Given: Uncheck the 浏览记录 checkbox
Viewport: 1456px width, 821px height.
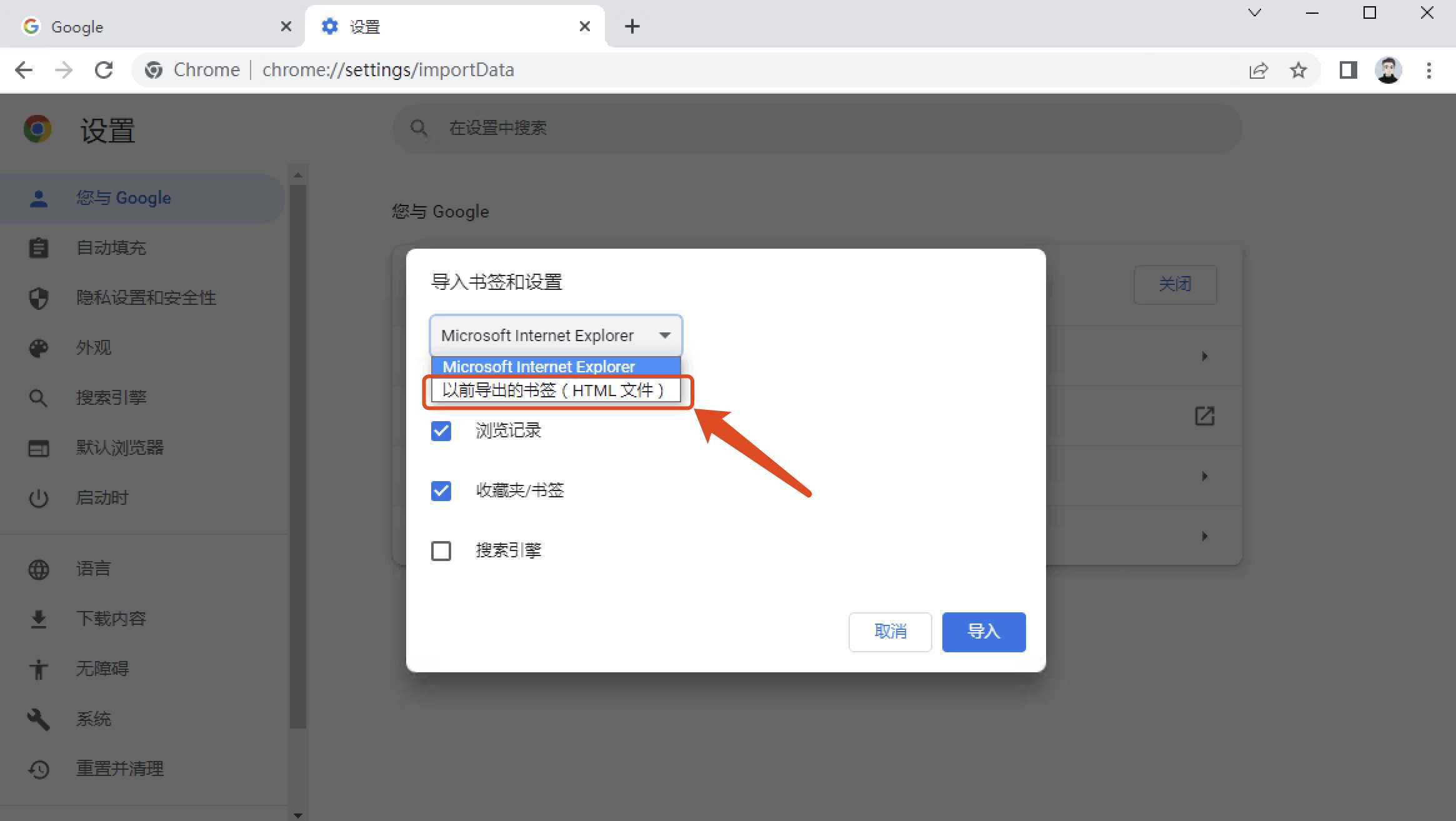Looking at the screenshot, I should (441, 430).
